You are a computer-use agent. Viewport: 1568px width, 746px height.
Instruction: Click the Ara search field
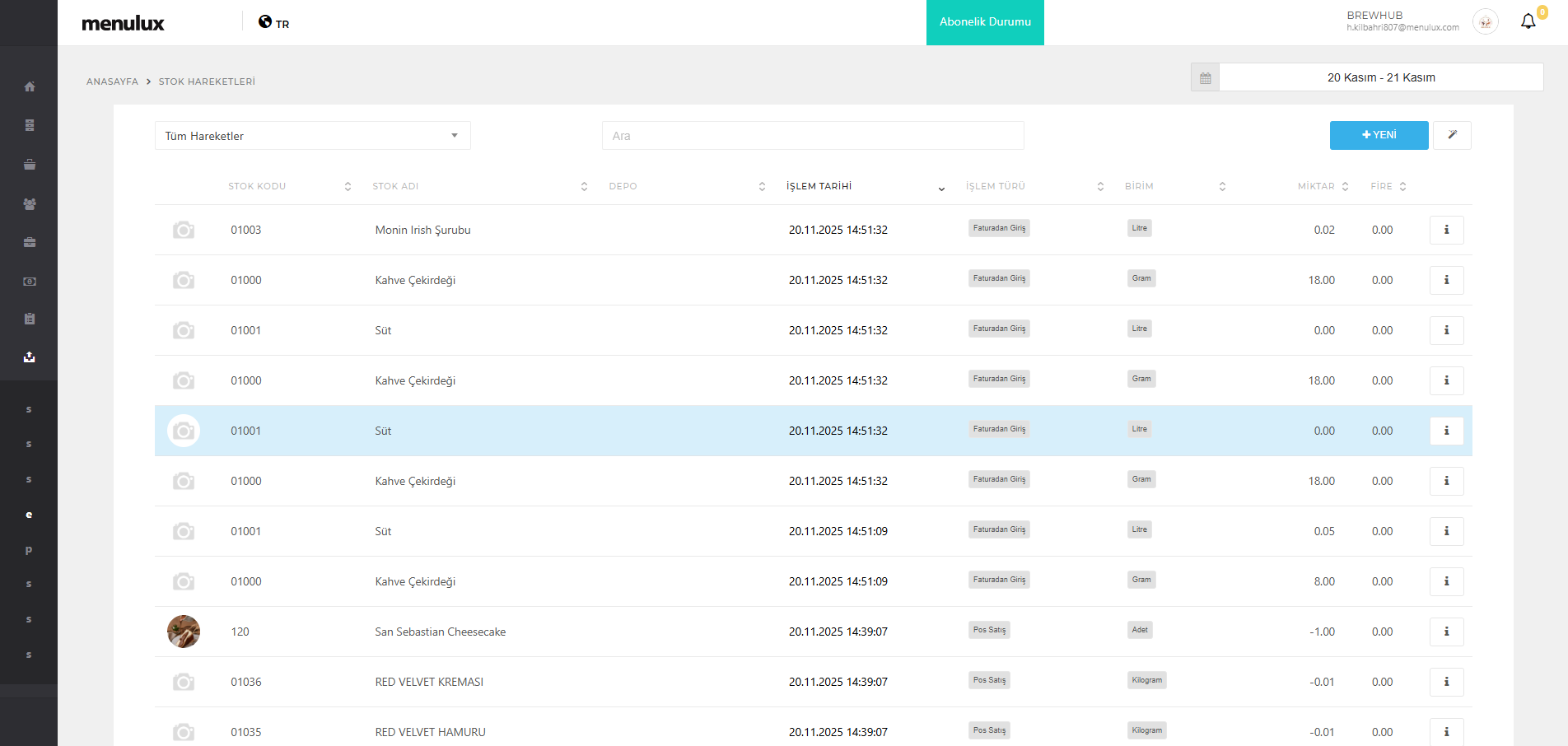pos(812,136)
